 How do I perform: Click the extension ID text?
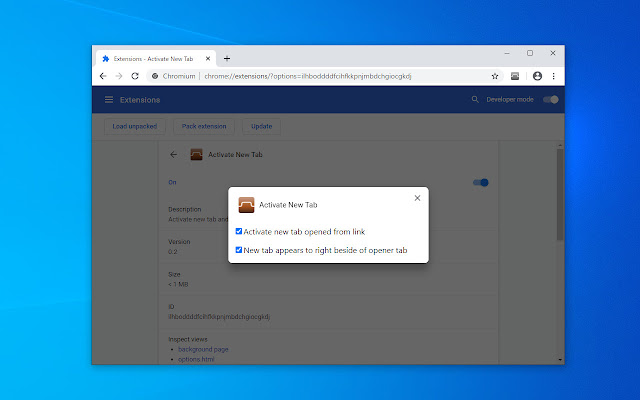click(219, 317)
